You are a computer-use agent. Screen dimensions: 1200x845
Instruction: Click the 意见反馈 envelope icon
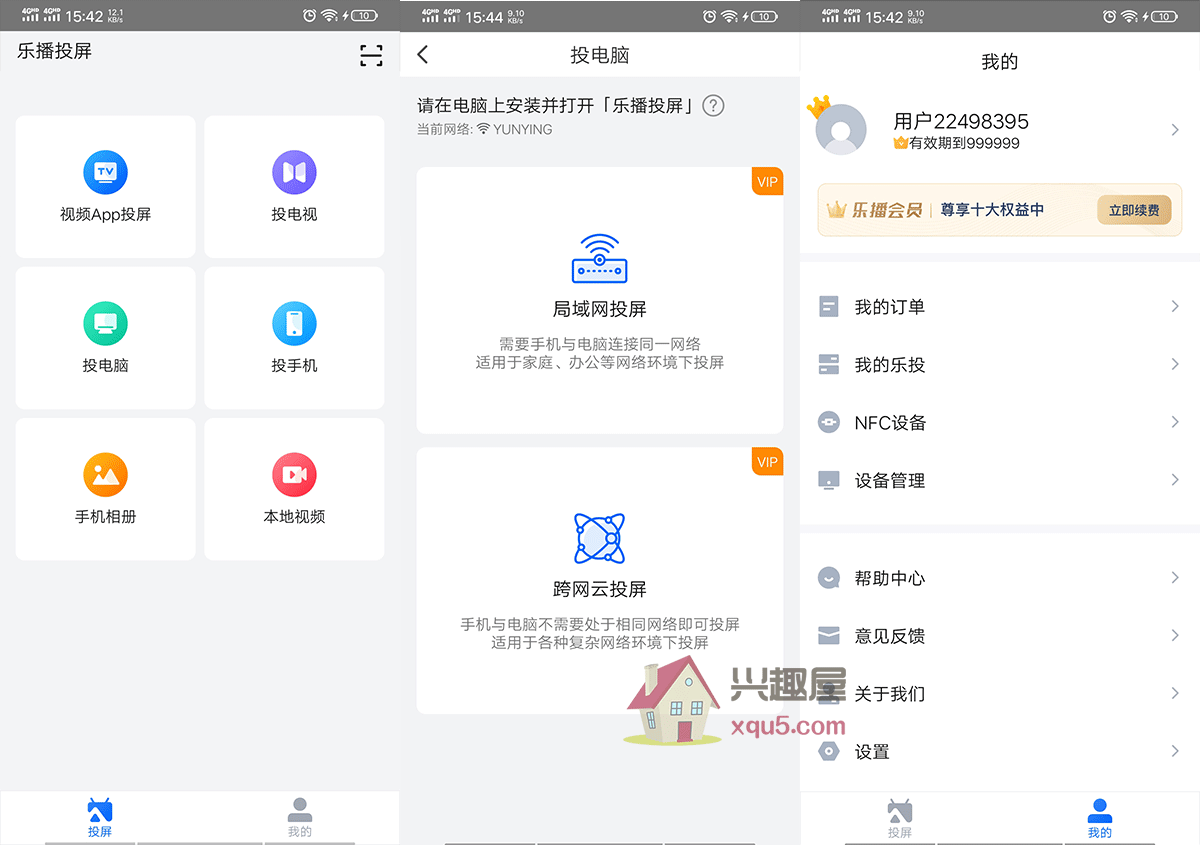[828, 635]
